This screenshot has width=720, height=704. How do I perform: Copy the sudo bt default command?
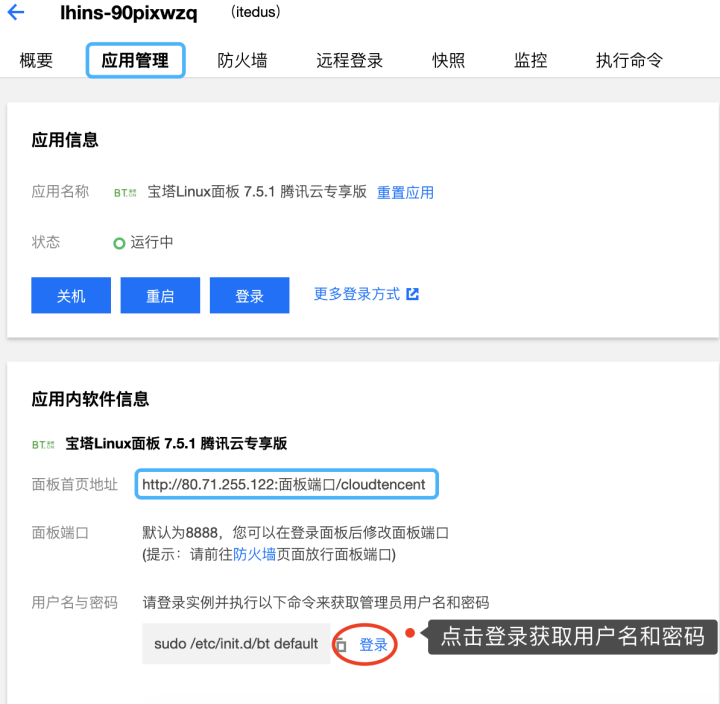pyautogui.click(x=341, y=645)
